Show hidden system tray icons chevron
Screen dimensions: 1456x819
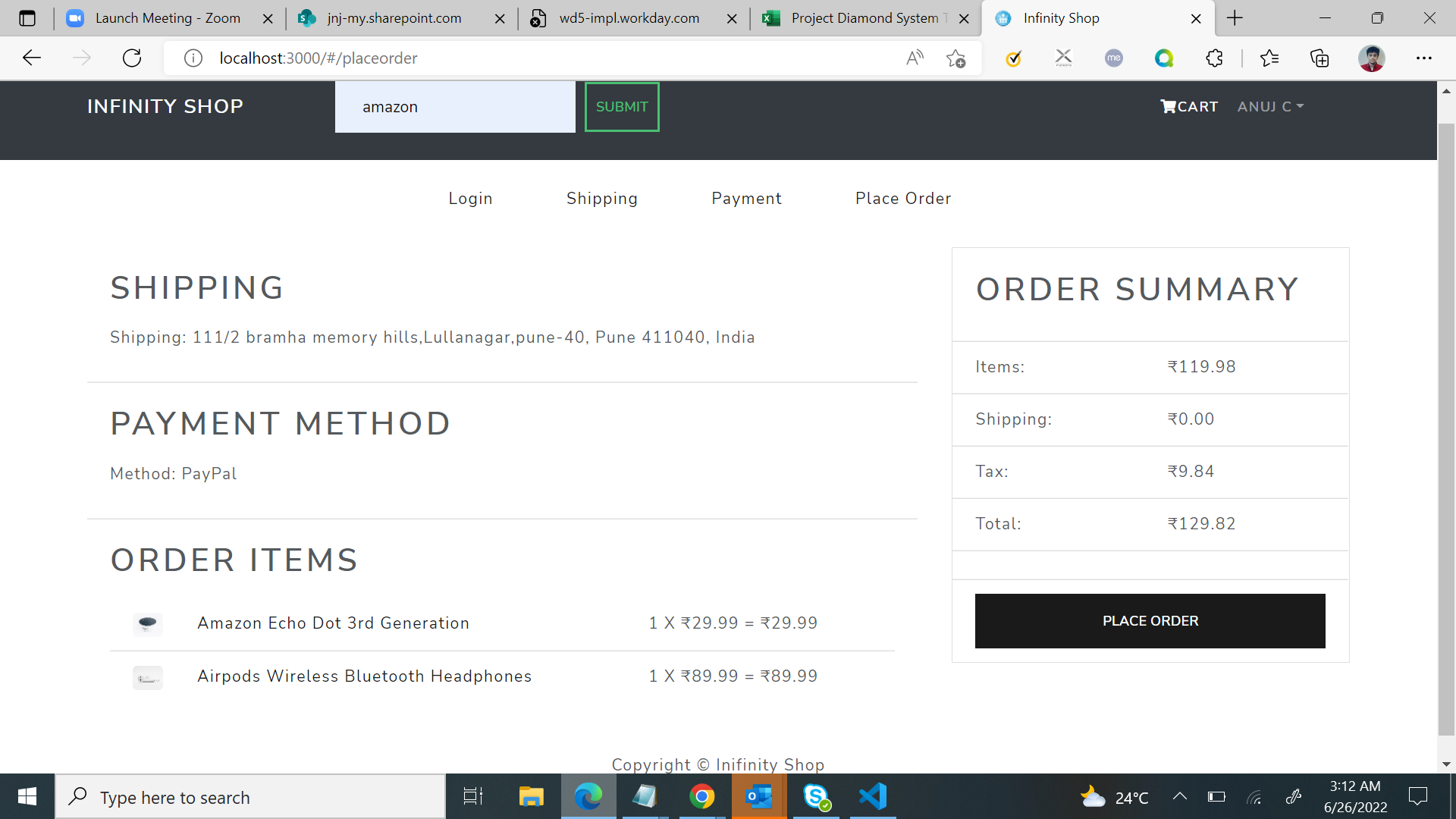(x=1179, y=796)
